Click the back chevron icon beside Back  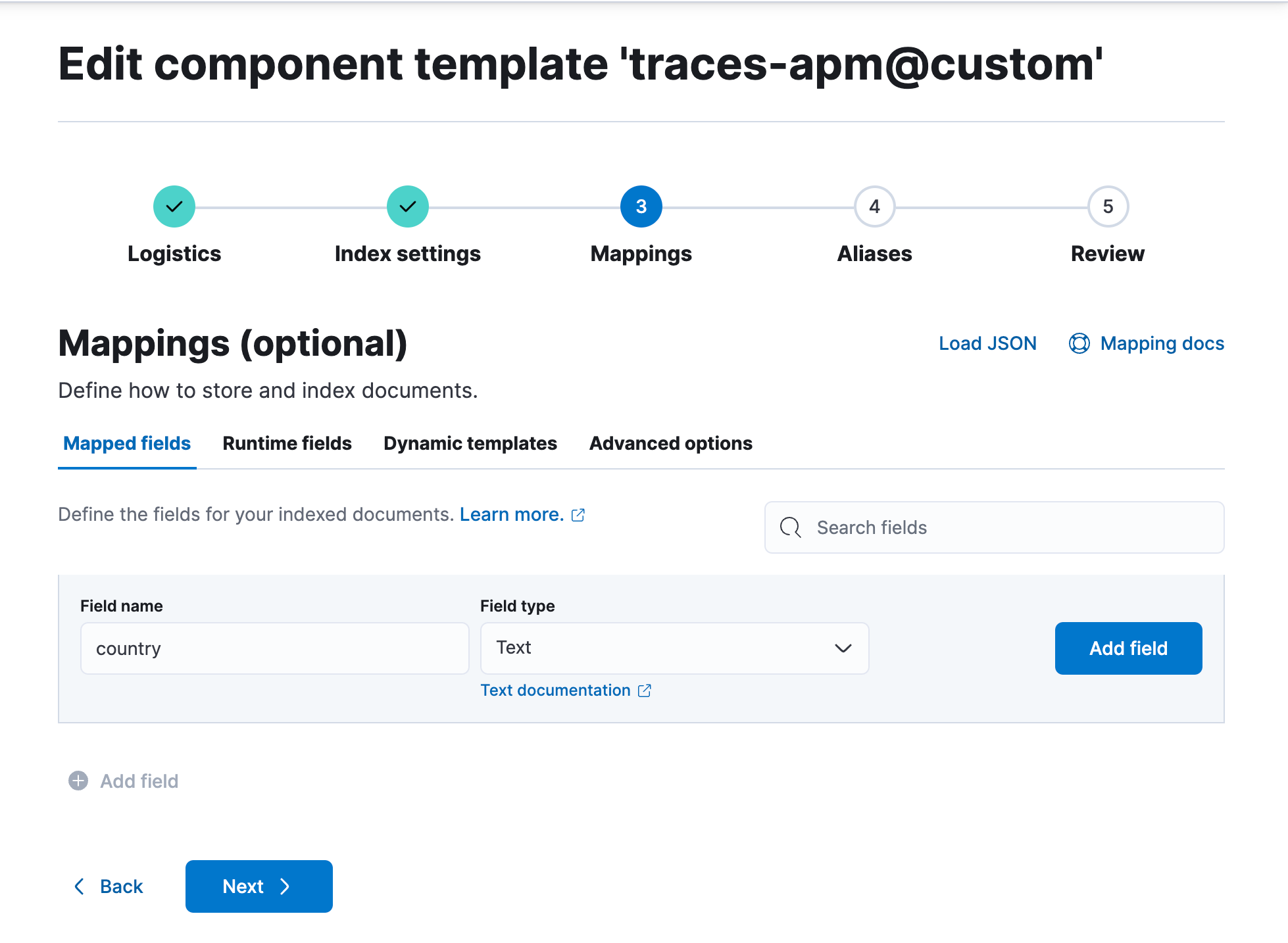[x=79, y=886]
